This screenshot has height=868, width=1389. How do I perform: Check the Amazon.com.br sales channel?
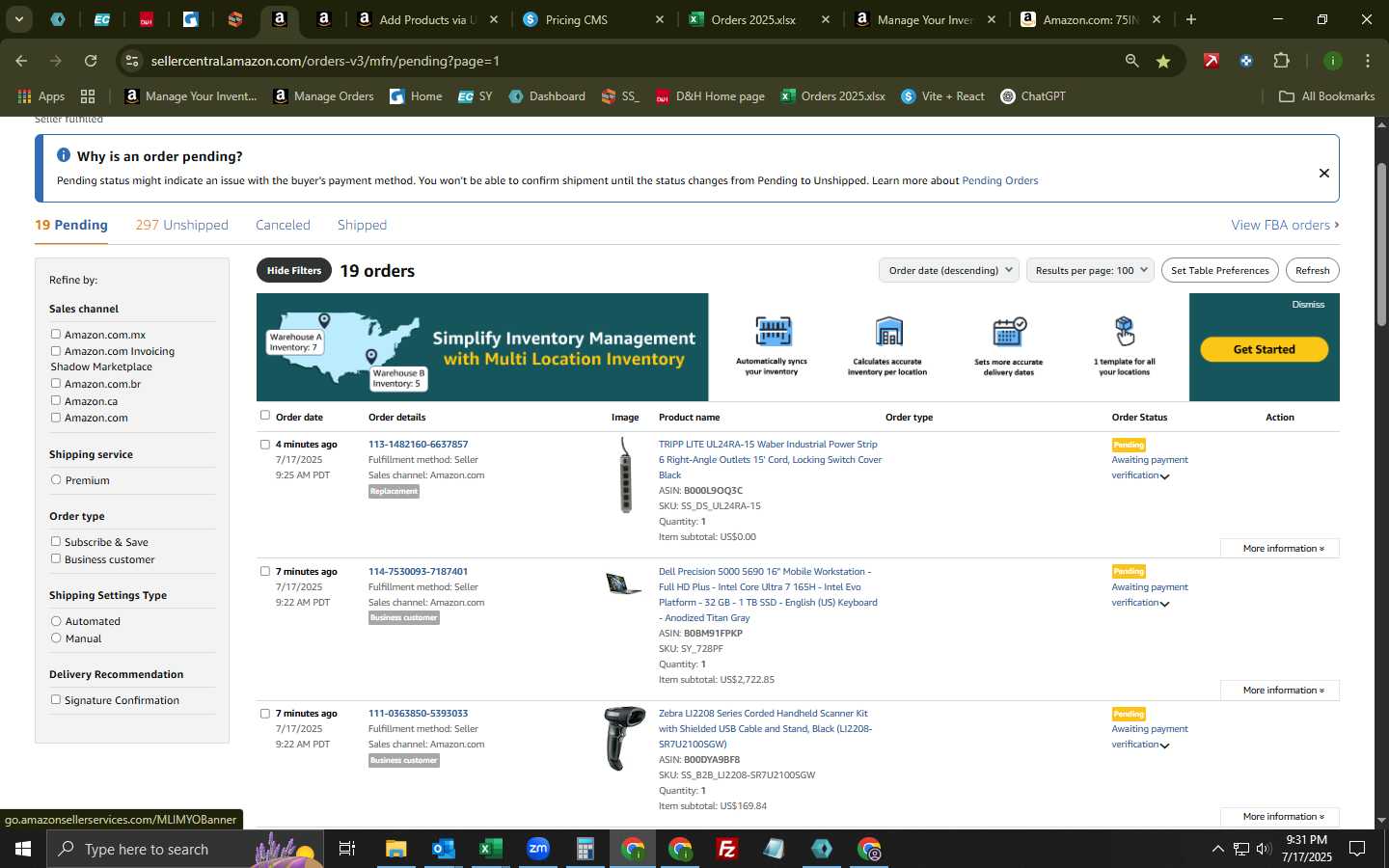(56, 383)
